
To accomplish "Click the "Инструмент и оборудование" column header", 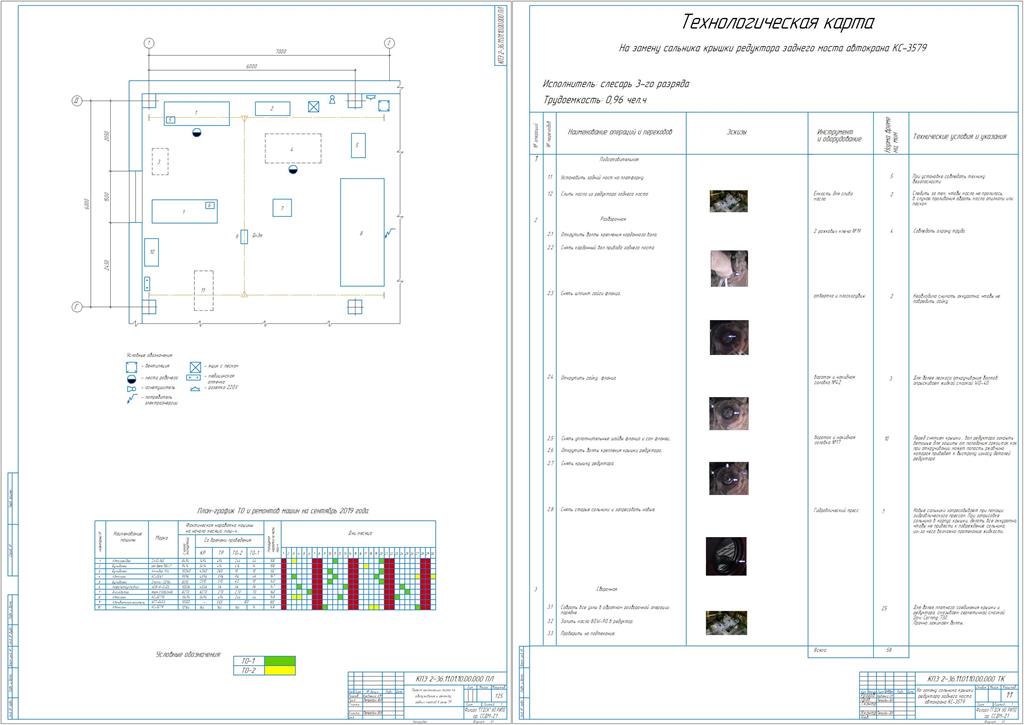I will (x=839, y=135).
